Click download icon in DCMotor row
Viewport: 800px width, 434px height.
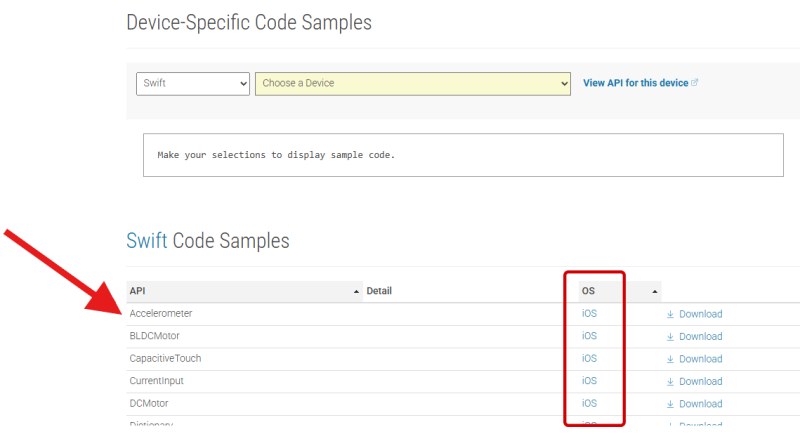click(x=670, y=404)
